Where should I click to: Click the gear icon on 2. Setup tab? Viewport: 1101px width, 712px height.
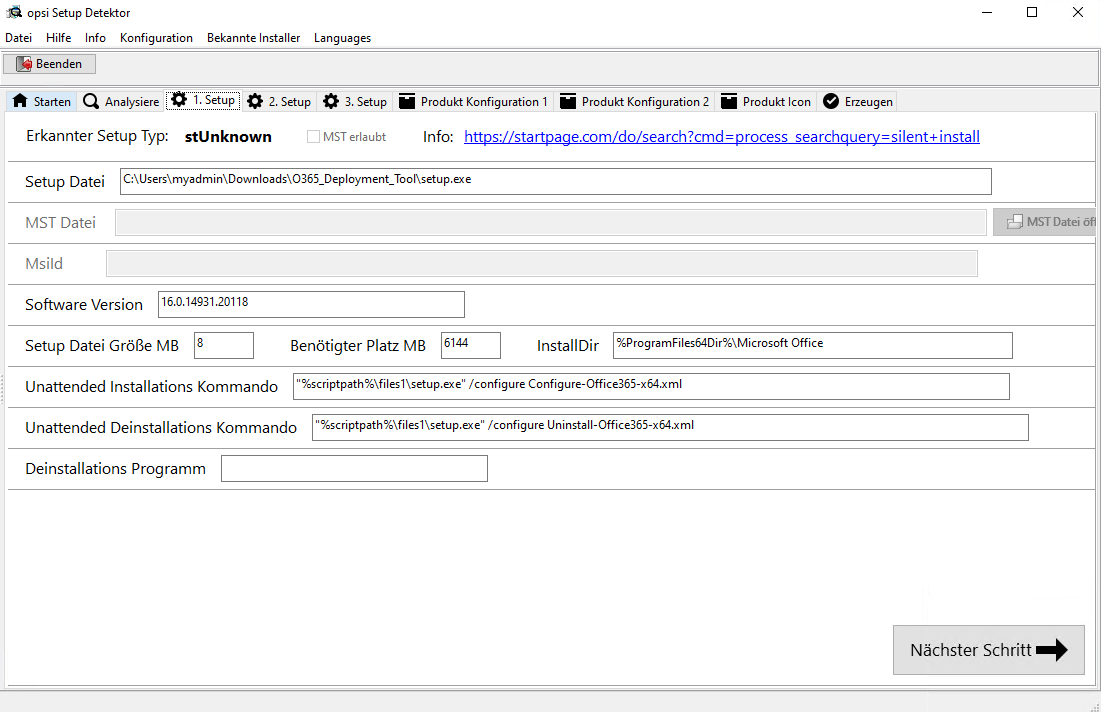[255, 102]
